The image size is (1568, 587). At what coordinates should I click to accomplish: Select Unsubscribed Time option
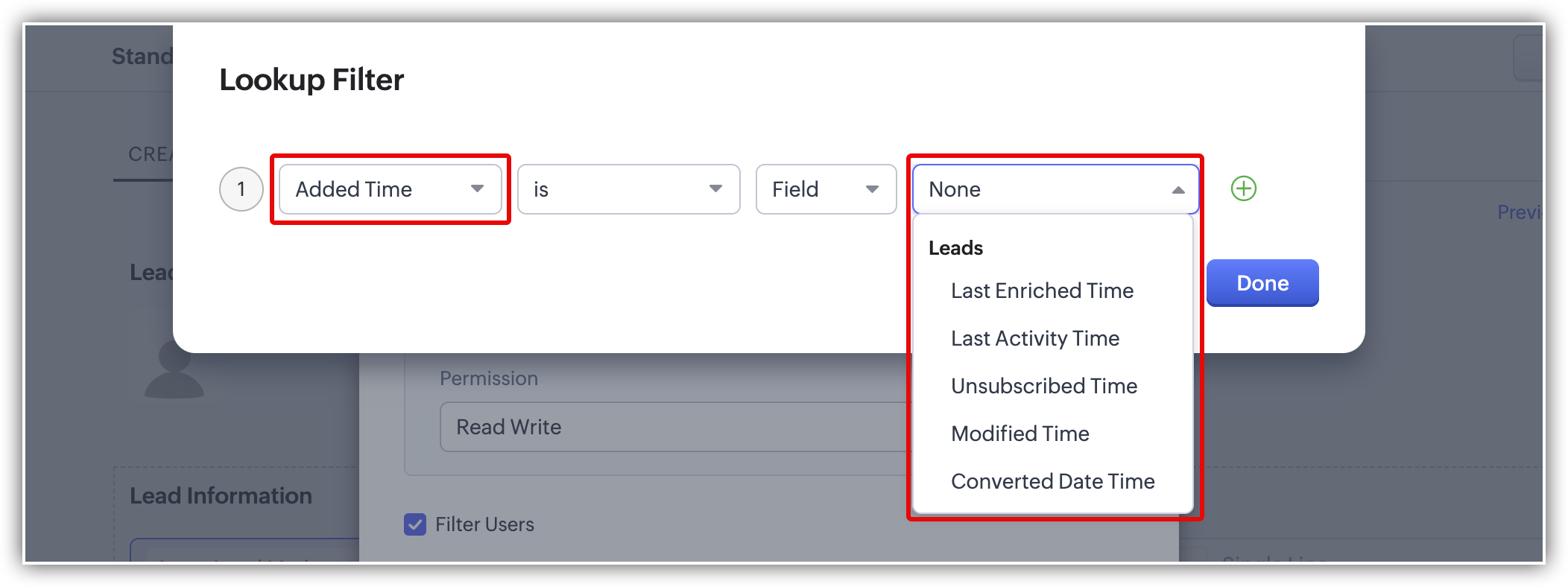1044,386
